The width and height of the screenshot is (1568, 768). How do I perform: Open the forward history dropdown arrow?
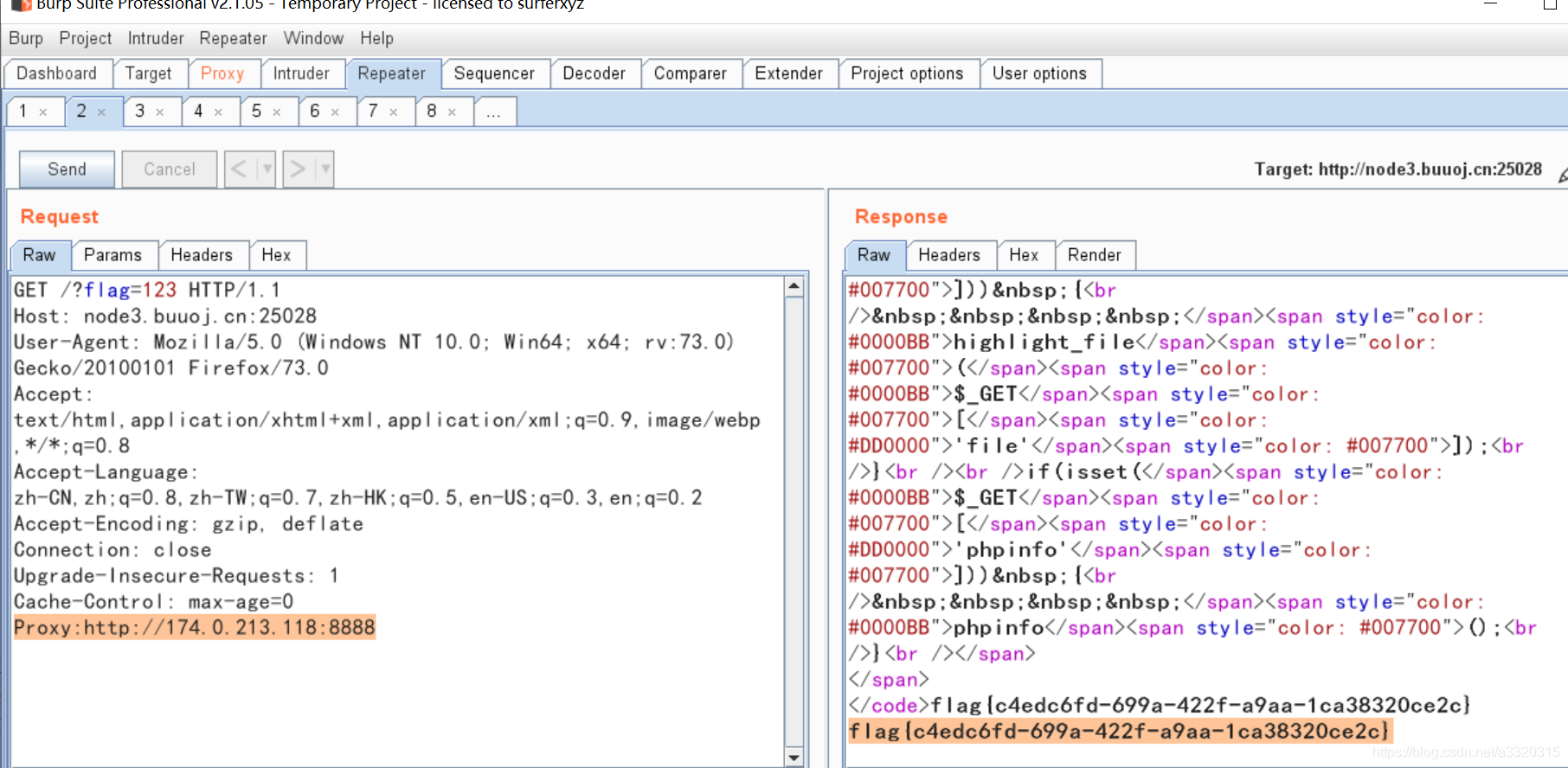pos(325,169)
